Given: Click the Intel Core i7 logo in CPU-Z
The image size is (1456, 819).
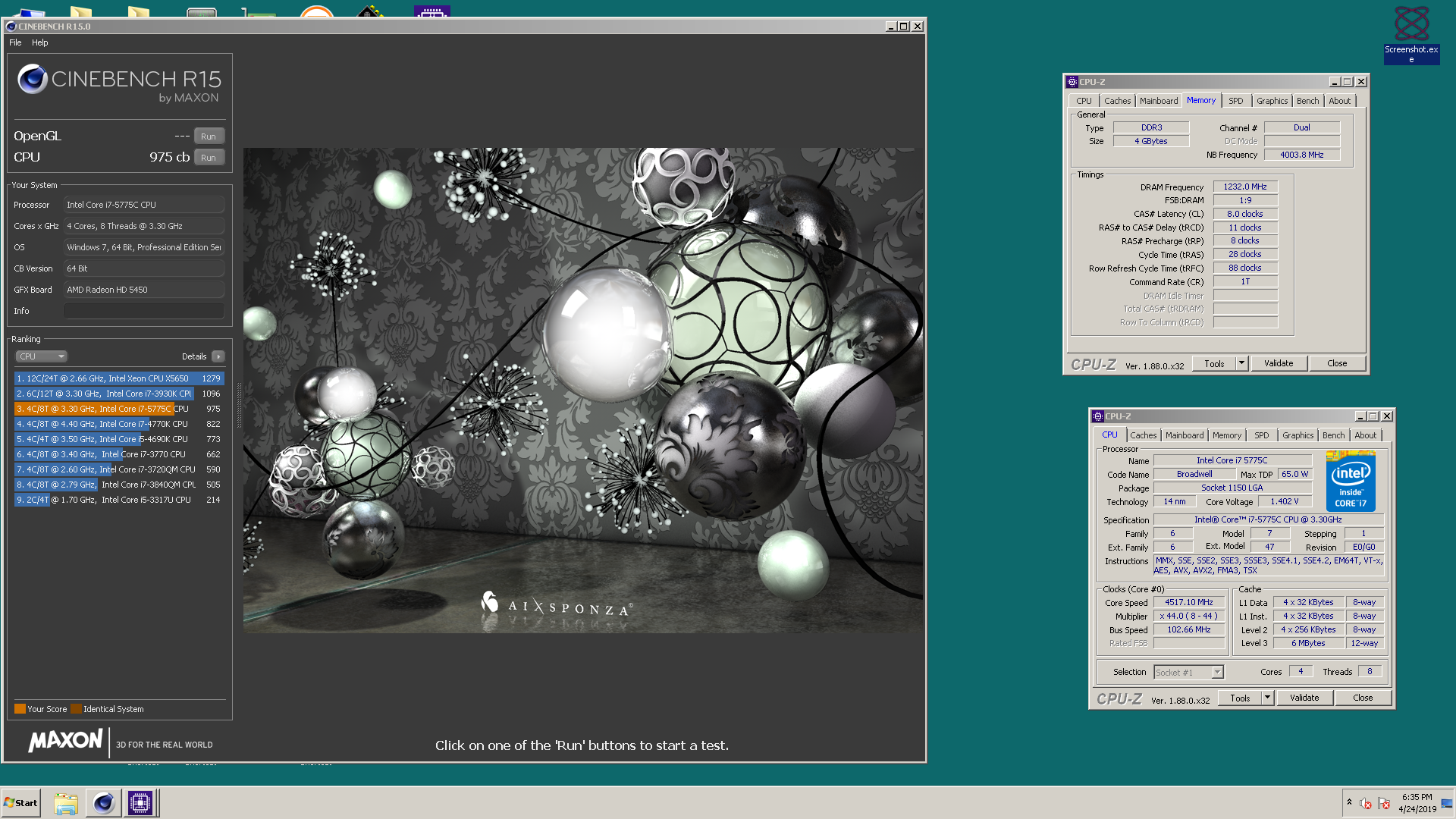Looking at the screenshot, I should (1351, 482).
